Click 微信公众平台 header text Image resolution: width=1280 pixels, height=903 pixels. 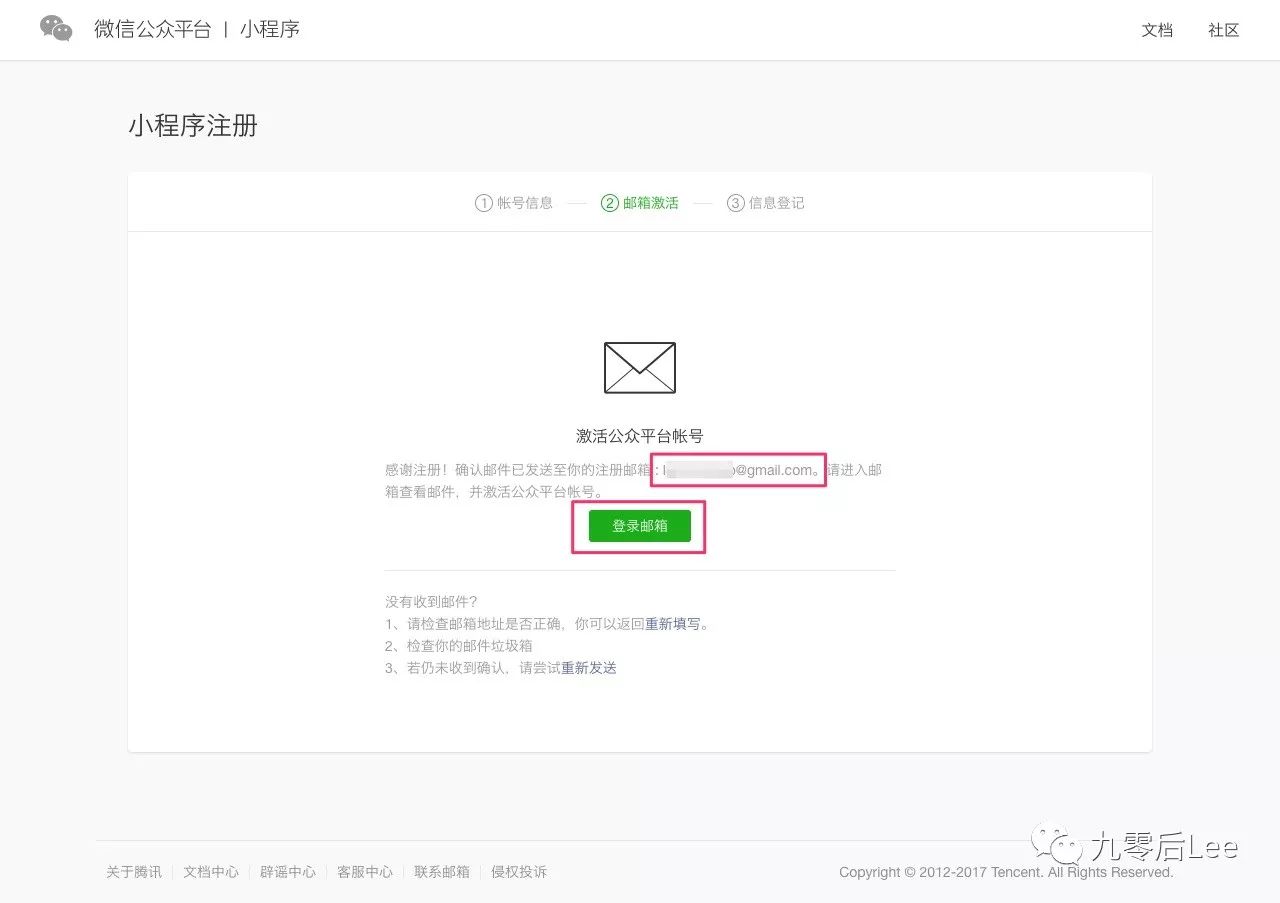pyautogui.click(x=153, y=28)
